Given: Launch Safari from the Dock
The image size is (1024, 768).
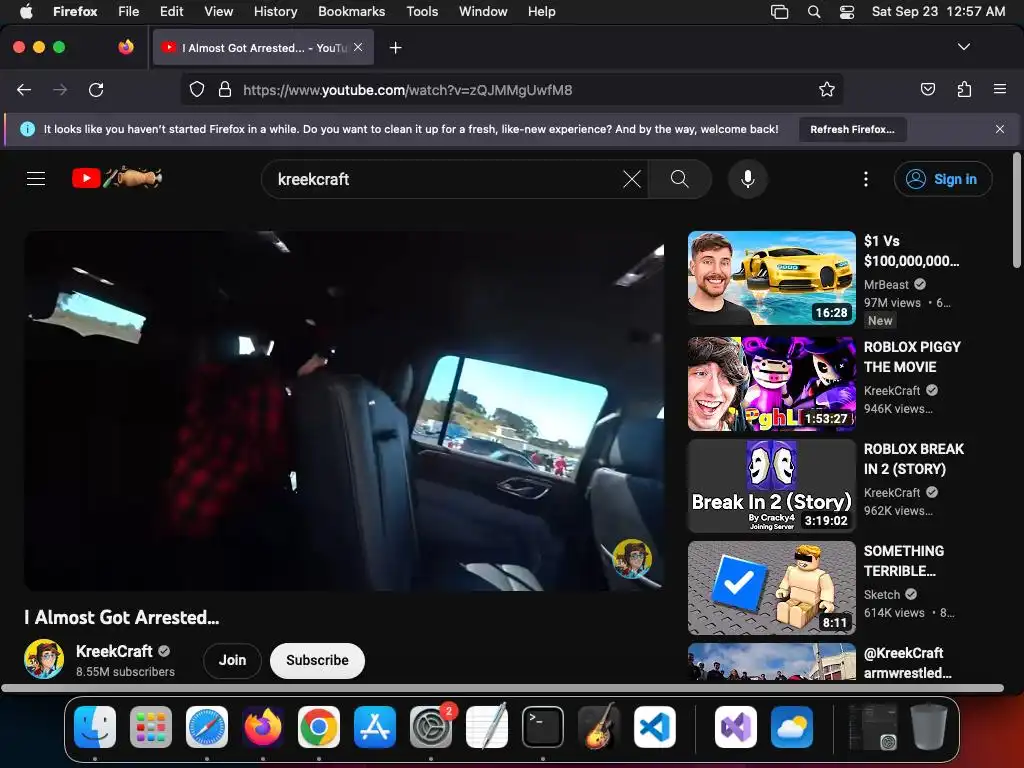Looking at the screenshot, I should click(x=207, y=727).
